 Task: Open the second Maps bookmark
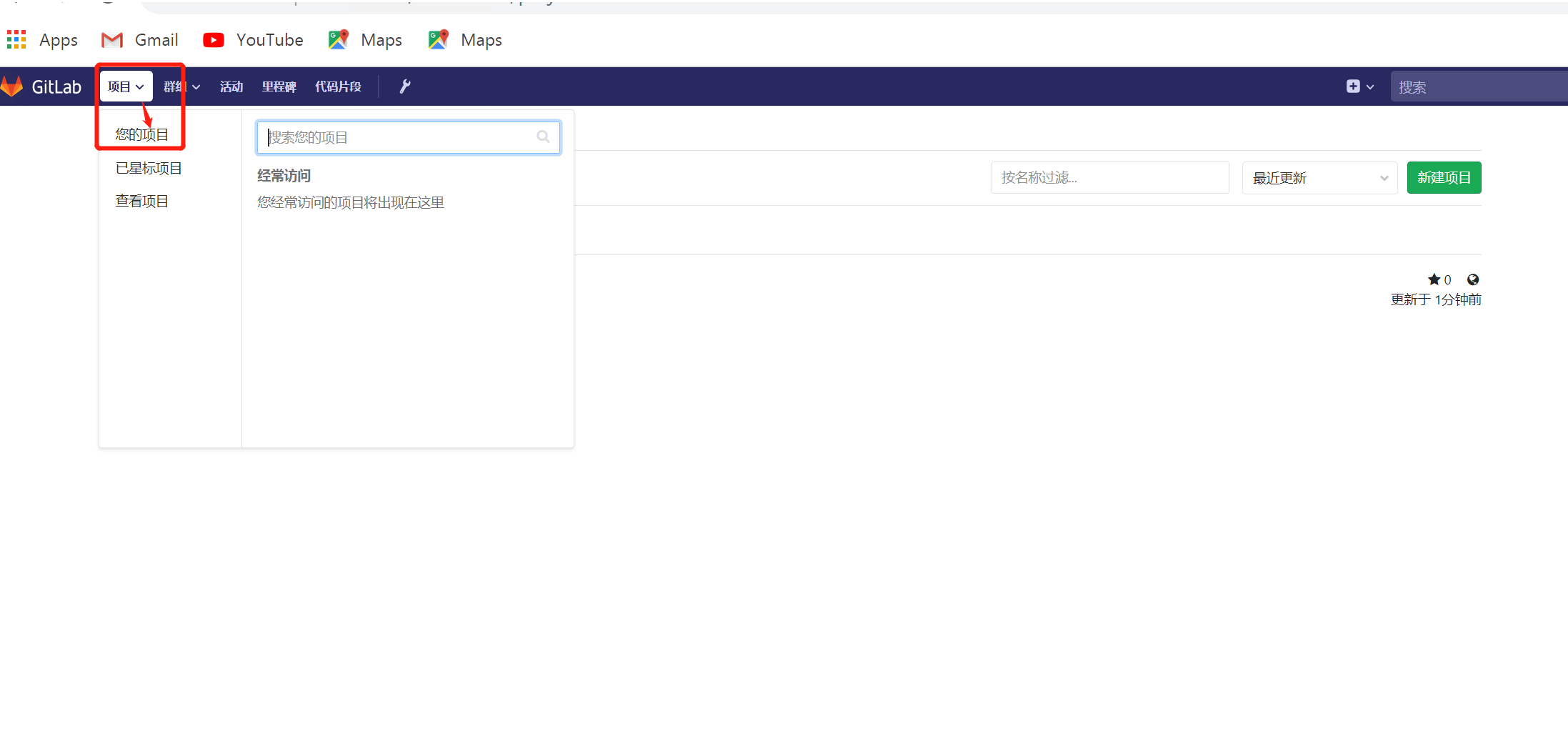[464, 39]
